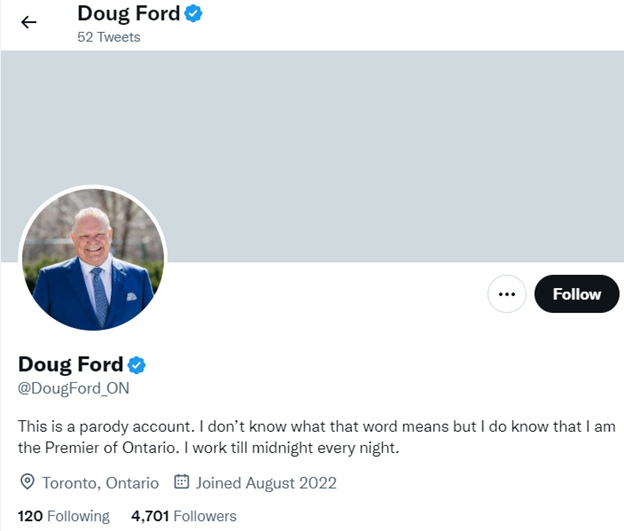Image resolution: width=624 pixels, height=531 pixels.
Task: Open the 120 Following list
Action: tap(64, 516)
